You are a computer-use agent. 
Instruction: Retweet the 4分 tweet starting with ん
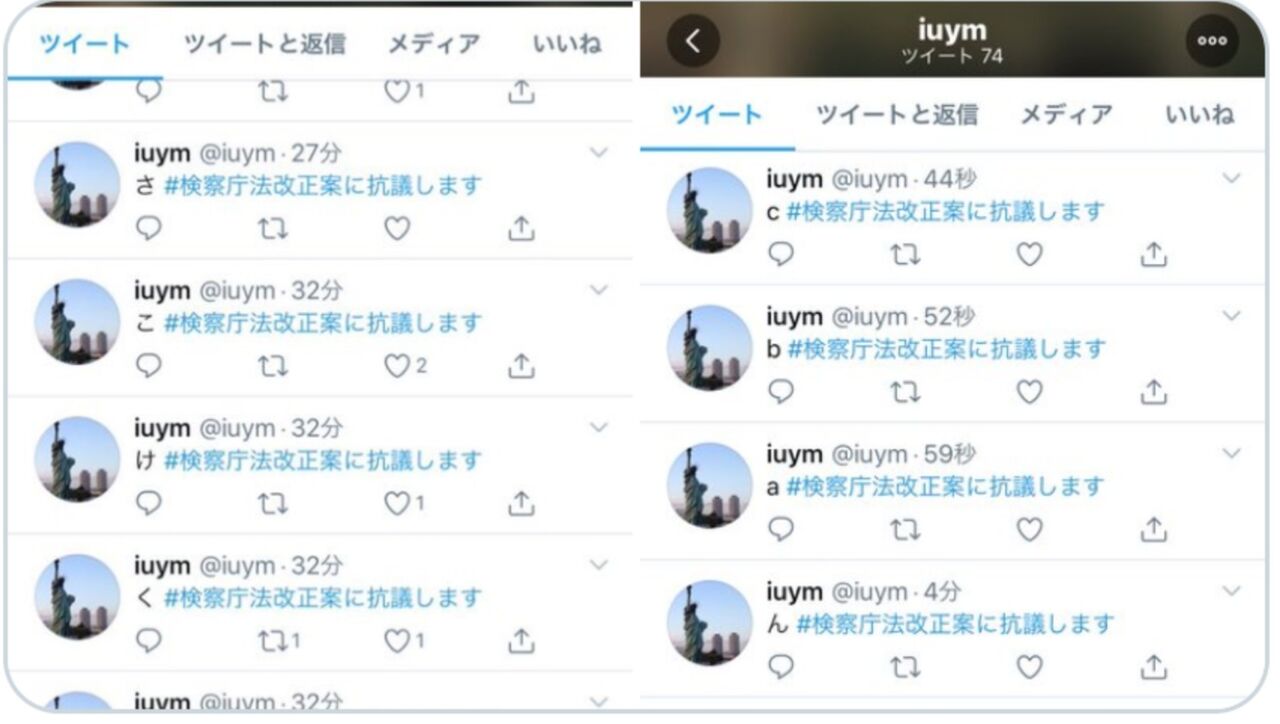pyautogui.click(x=905, y=667)
